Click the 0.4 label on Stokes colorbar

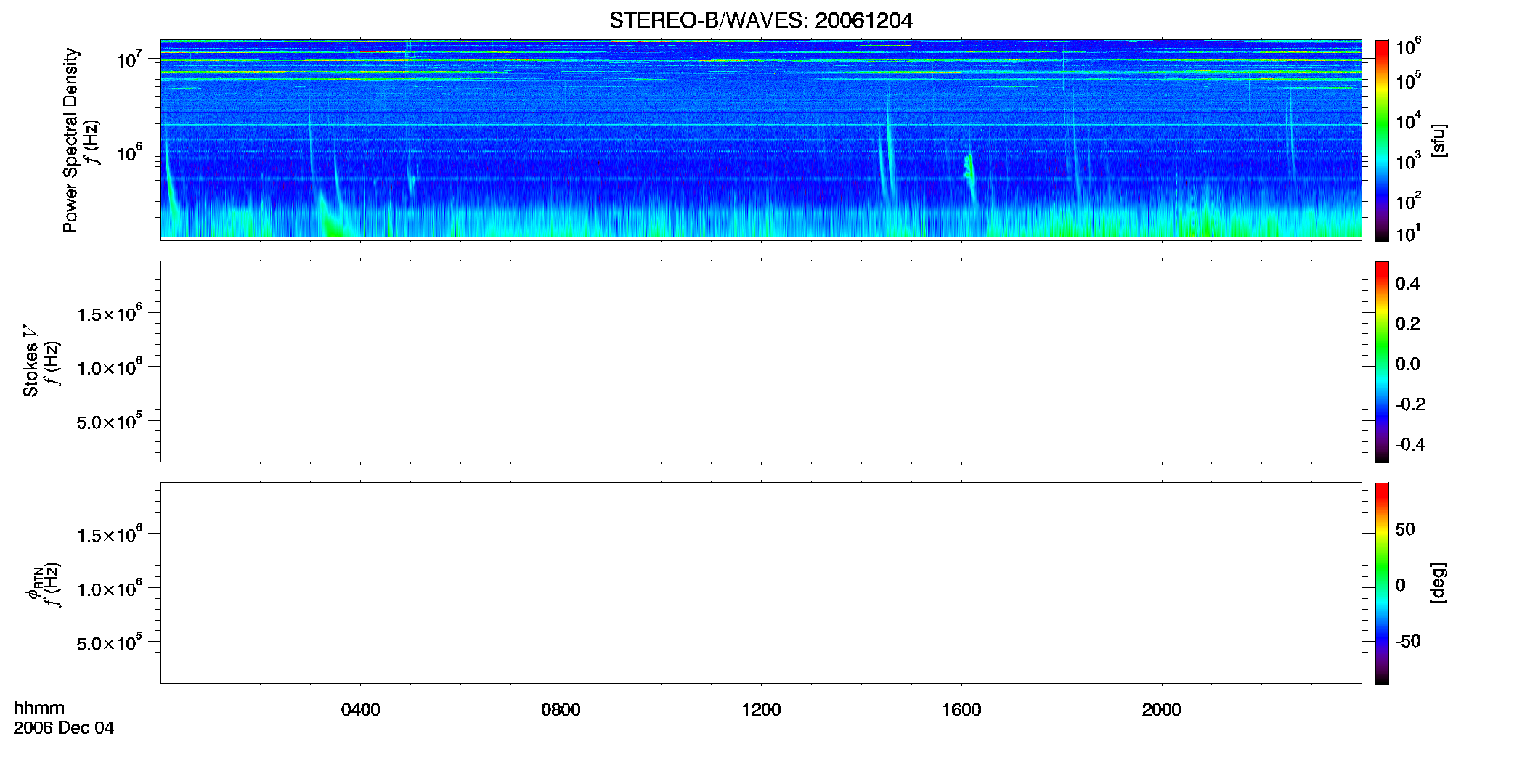[x=1407, y=284]
